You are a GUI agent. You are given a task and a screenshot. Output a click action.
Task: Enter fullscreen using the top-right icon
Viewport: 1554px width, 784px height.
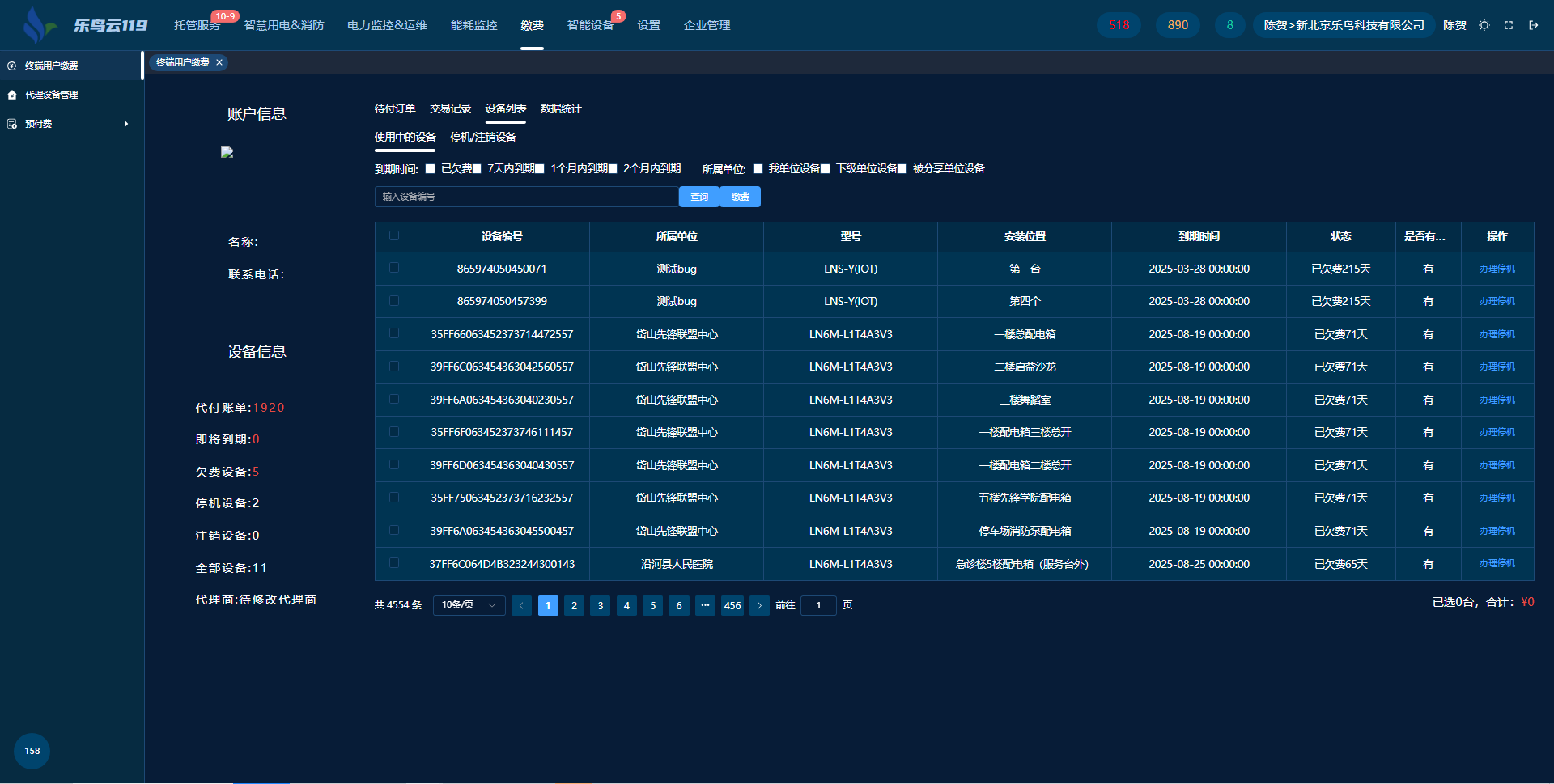[x=1509, y=25]
